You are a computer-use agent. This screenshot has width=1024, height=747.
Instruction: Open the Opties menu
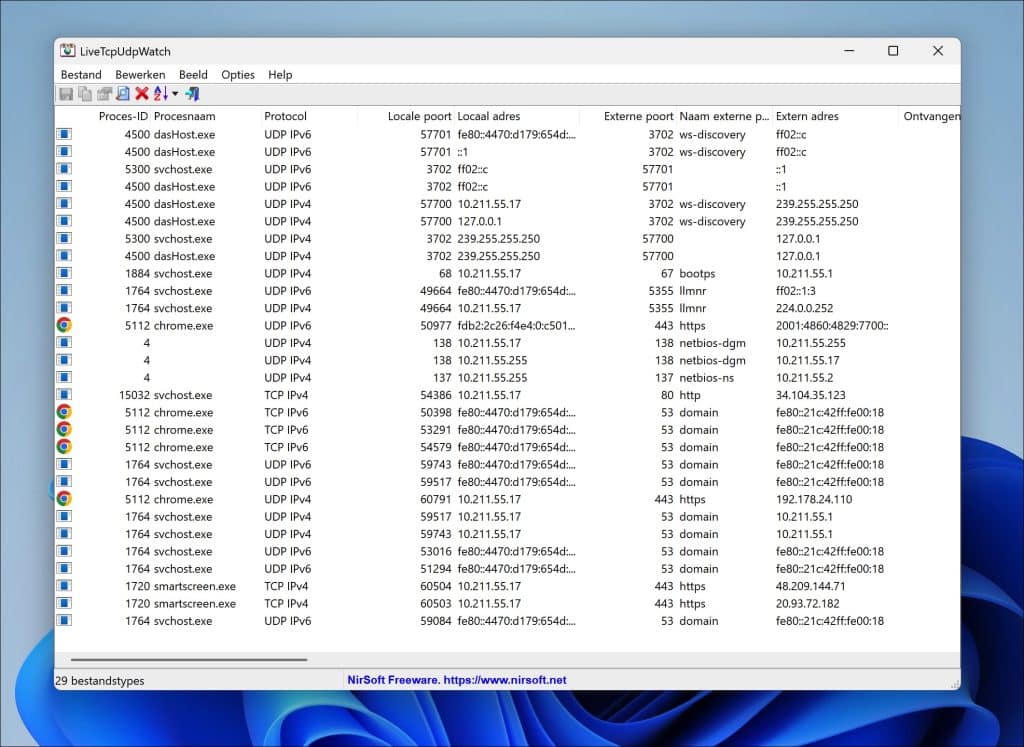pyautogui.click(x=238, y=74)
